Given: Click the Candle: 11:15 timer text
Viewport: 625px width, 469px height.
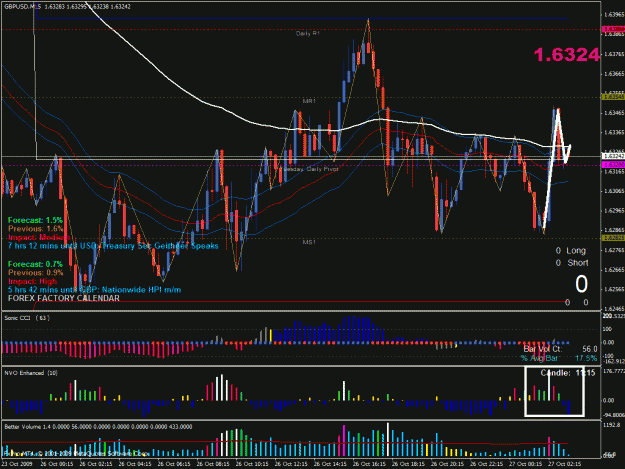Looking at the screenshot, I should point(568,373).
